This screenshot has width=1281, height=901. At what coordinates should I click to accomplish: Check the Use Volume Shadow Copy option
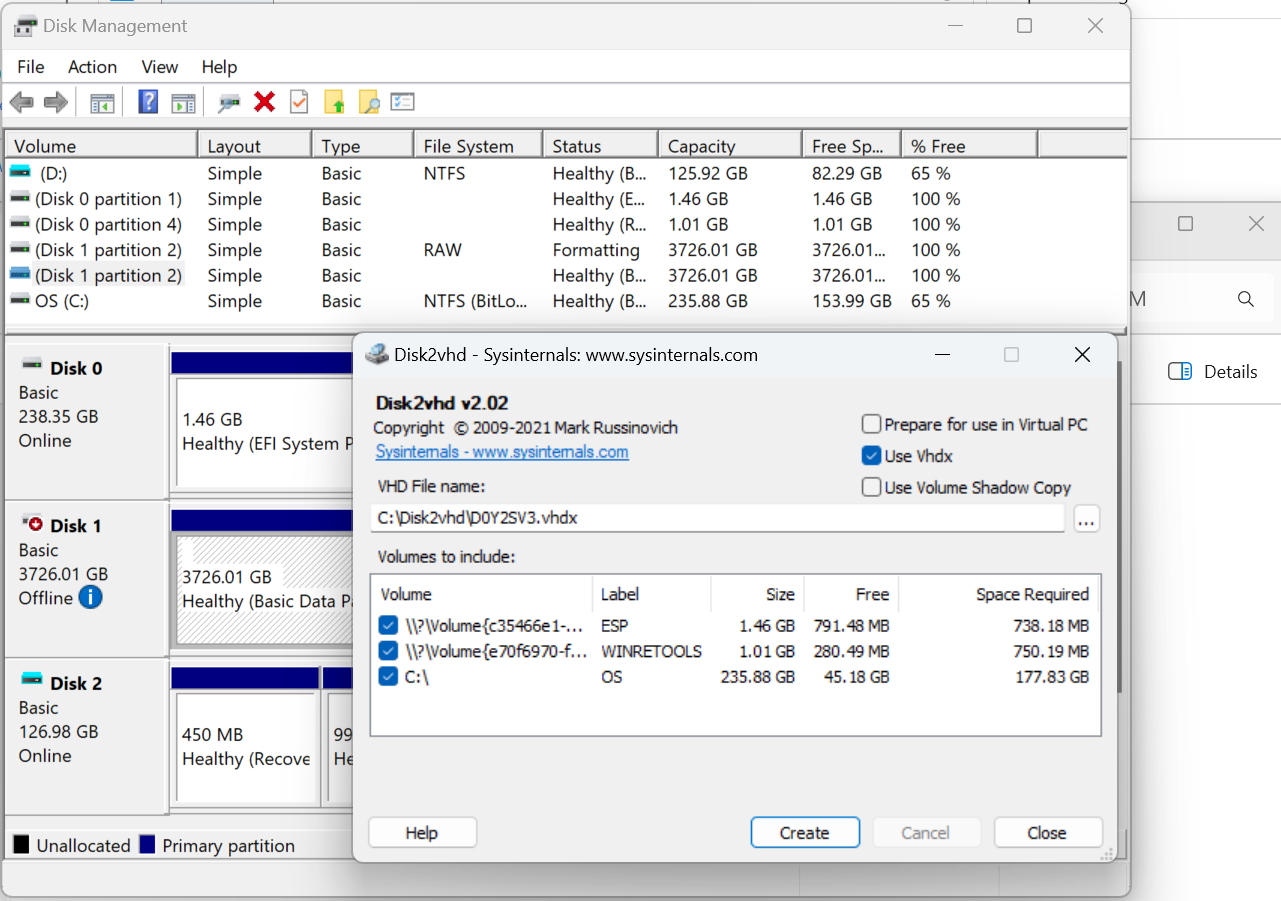click(x=871, y=487)
